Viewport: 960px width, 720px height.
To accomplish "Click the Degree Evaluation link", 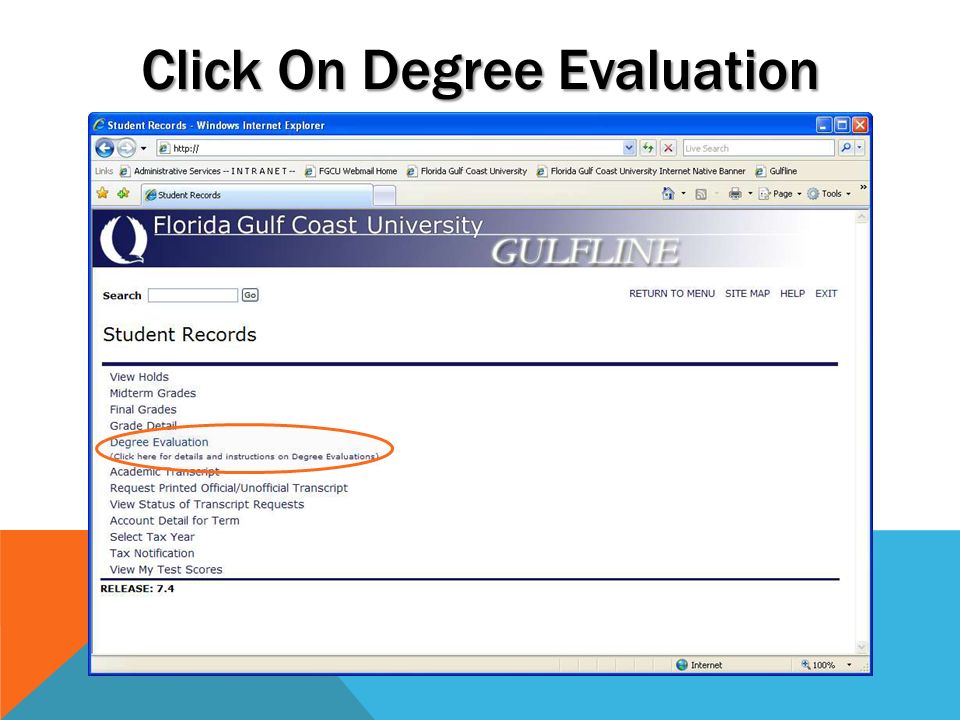I will point(159,442).
